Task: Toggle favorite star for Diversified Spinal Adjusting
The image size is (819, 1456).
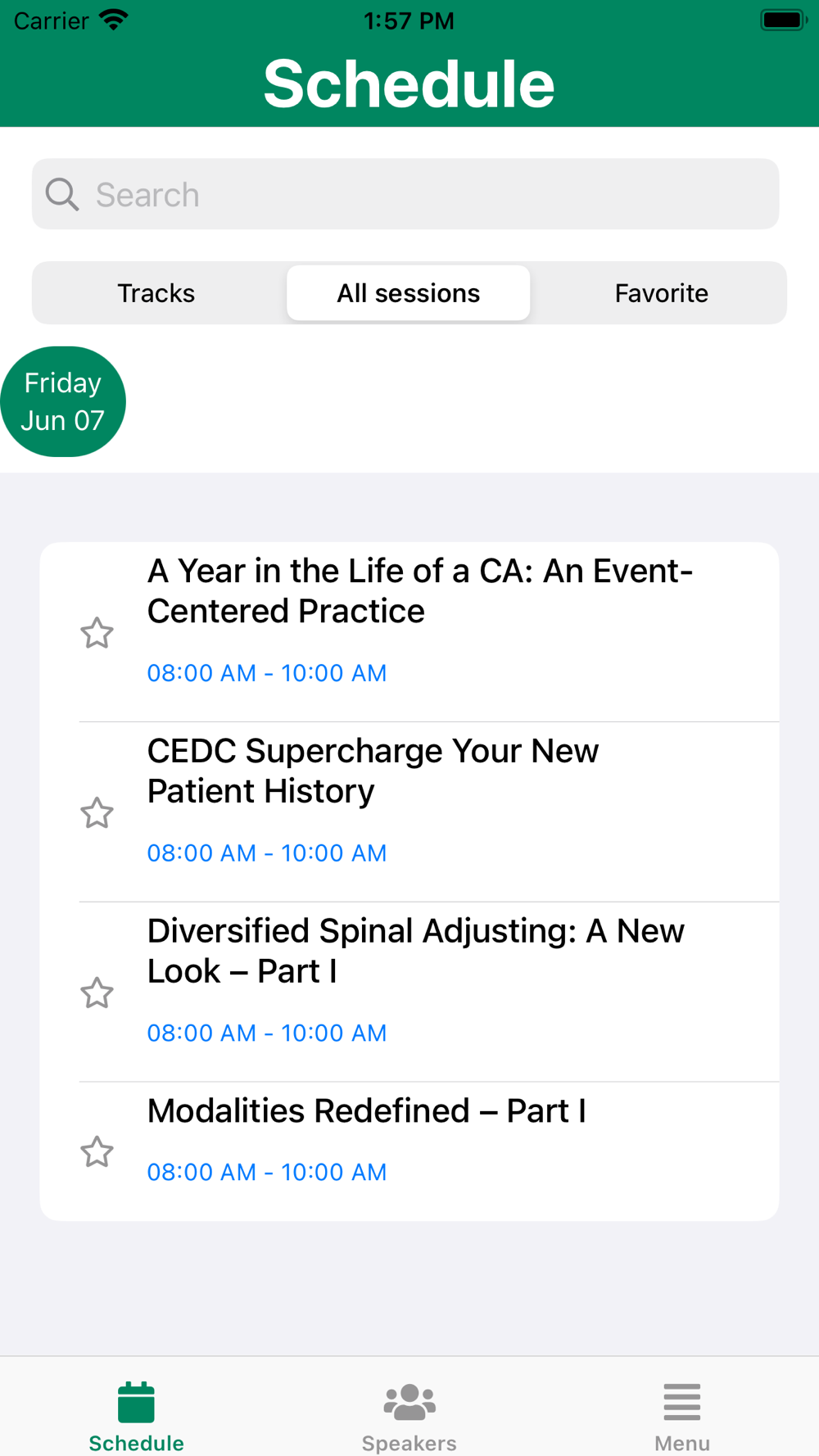Action: point(97,993)
